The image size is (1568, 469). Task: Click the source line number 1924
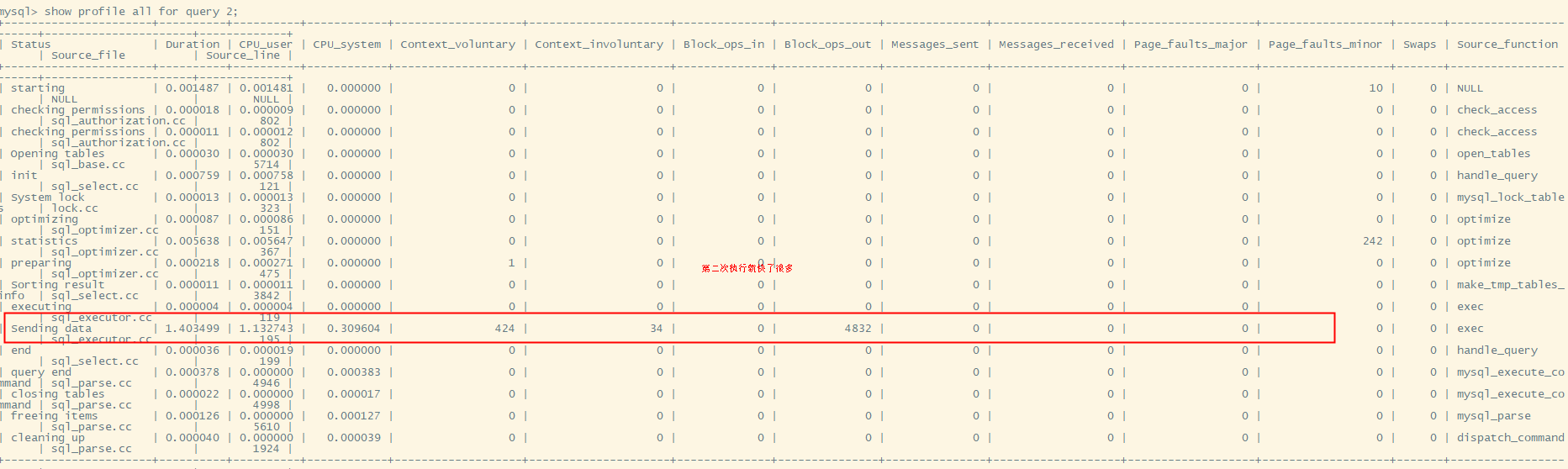pyautogui.click(x=267, y=449)
